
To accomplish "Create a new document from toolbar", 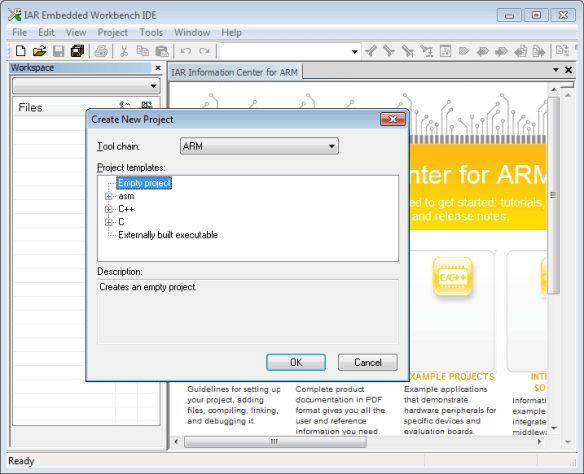I will [x=20, y=51].
